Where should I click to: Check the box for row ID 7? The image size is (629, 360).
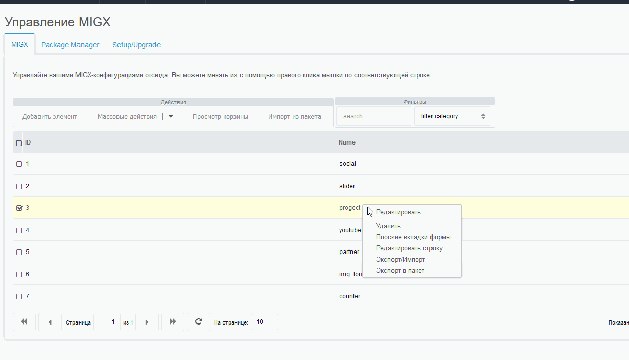[18, 296]
